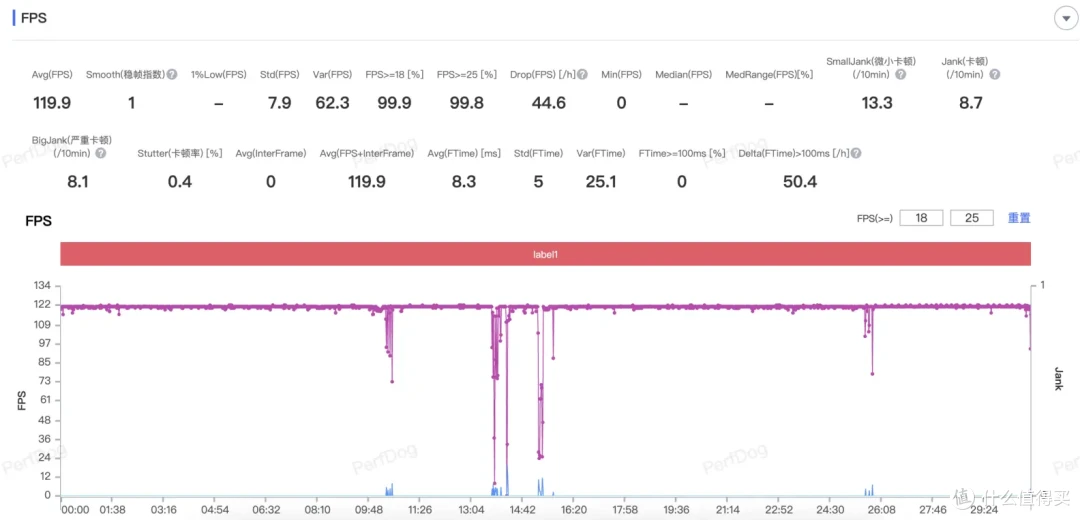Open help icon next to Jank(卡顿) (/10min)
Viewport: 1080px width, 520px height.
click(995, 74)
